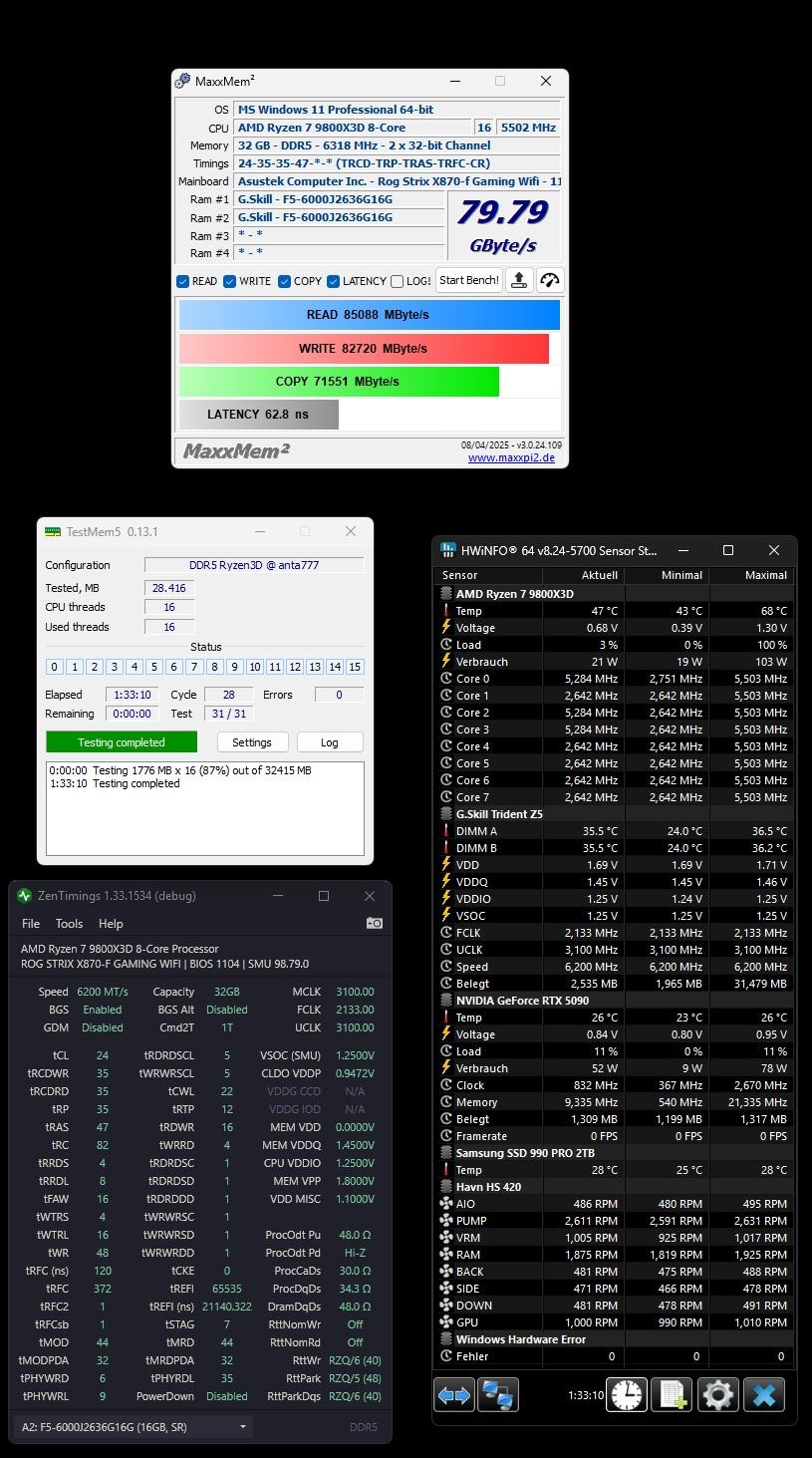Click thread status box 0 in TestMem5
Image resolution: width=812 pixels, height=1458 pixels.
pyautogui.click(x=54, y=667)
